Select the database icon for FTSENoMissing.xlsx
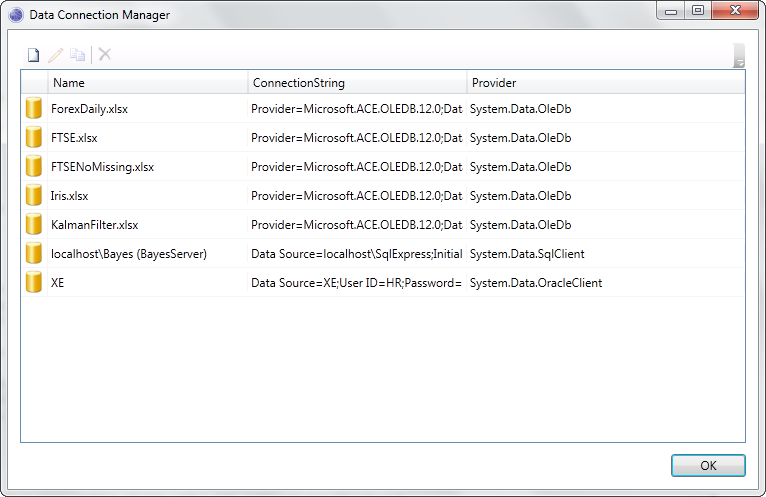Image resolution: width=766 pixels, height=497 pixels. 34,166
